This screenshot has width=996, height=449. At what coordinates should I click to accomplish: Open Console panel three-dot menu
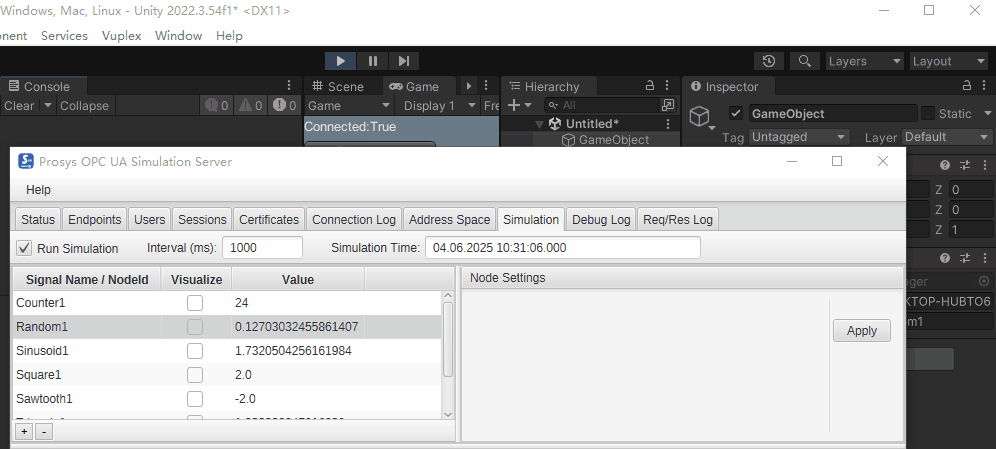[x=289, y=86]
